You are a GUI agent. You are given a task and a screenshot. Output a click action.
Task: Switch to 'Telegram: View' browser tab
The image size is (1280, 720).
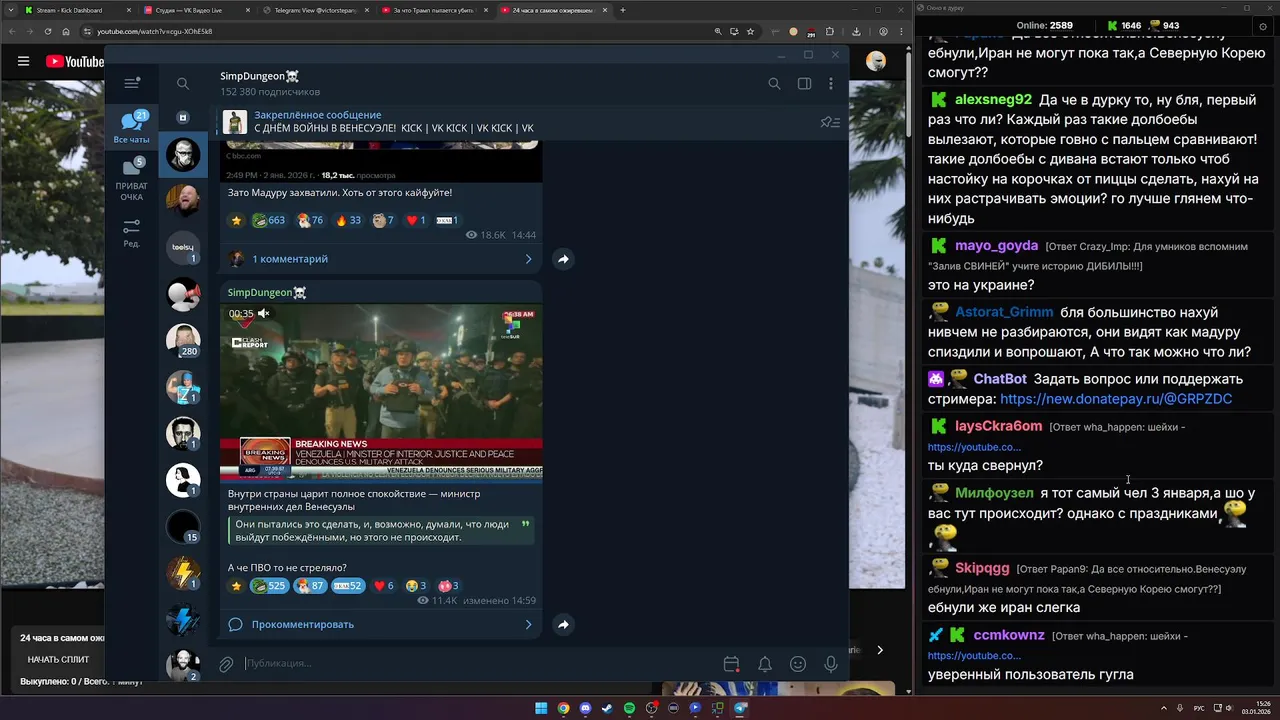315,10
